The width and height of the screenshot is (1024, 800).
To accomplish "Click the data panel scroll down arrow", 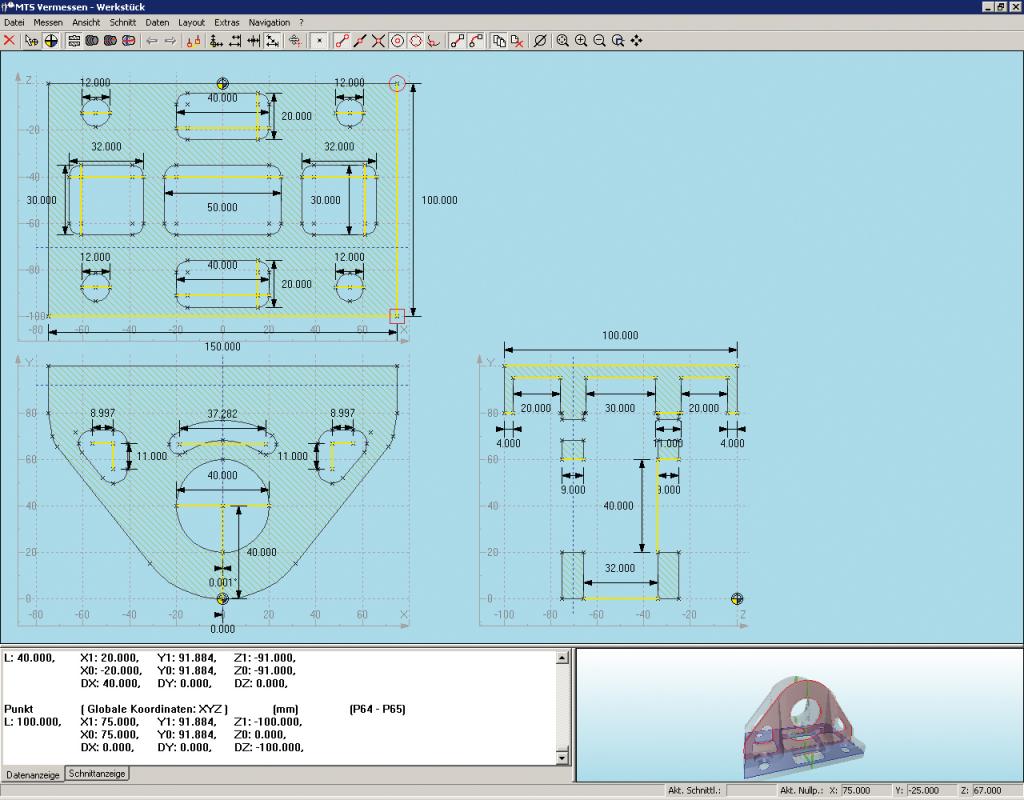I will pos(562,758).
